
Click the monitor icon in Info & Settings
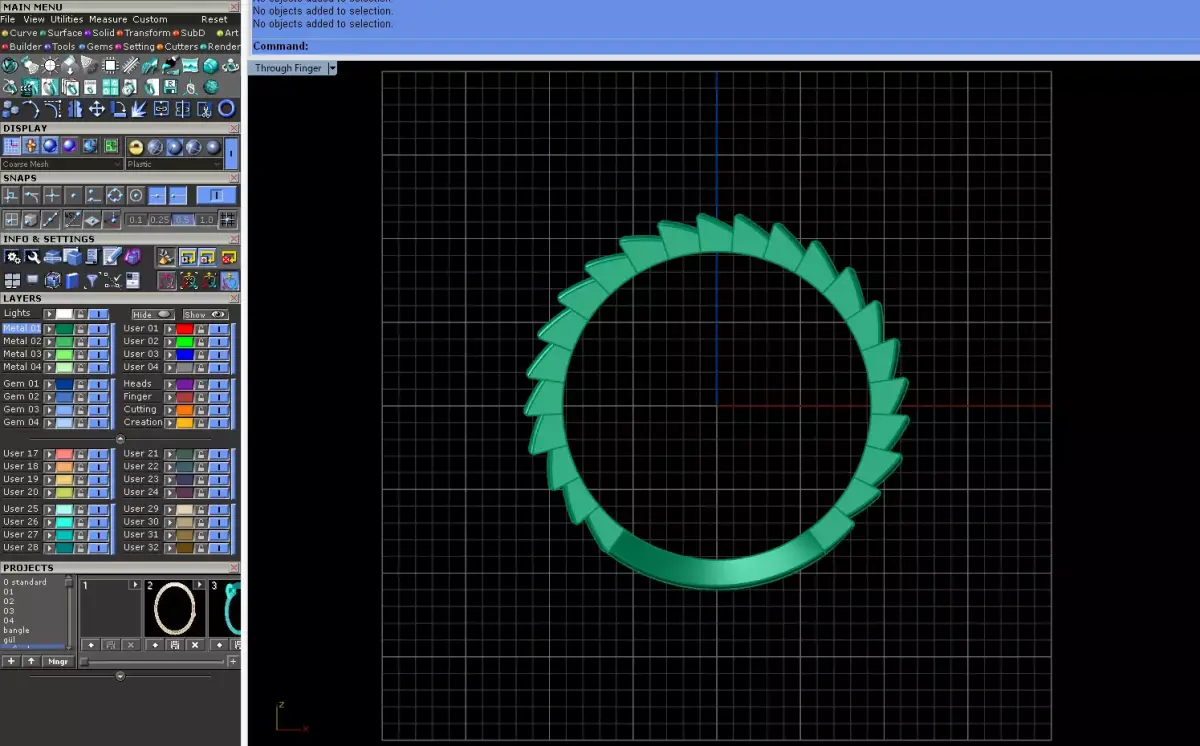pyautogui.click(x=32, y=280)
